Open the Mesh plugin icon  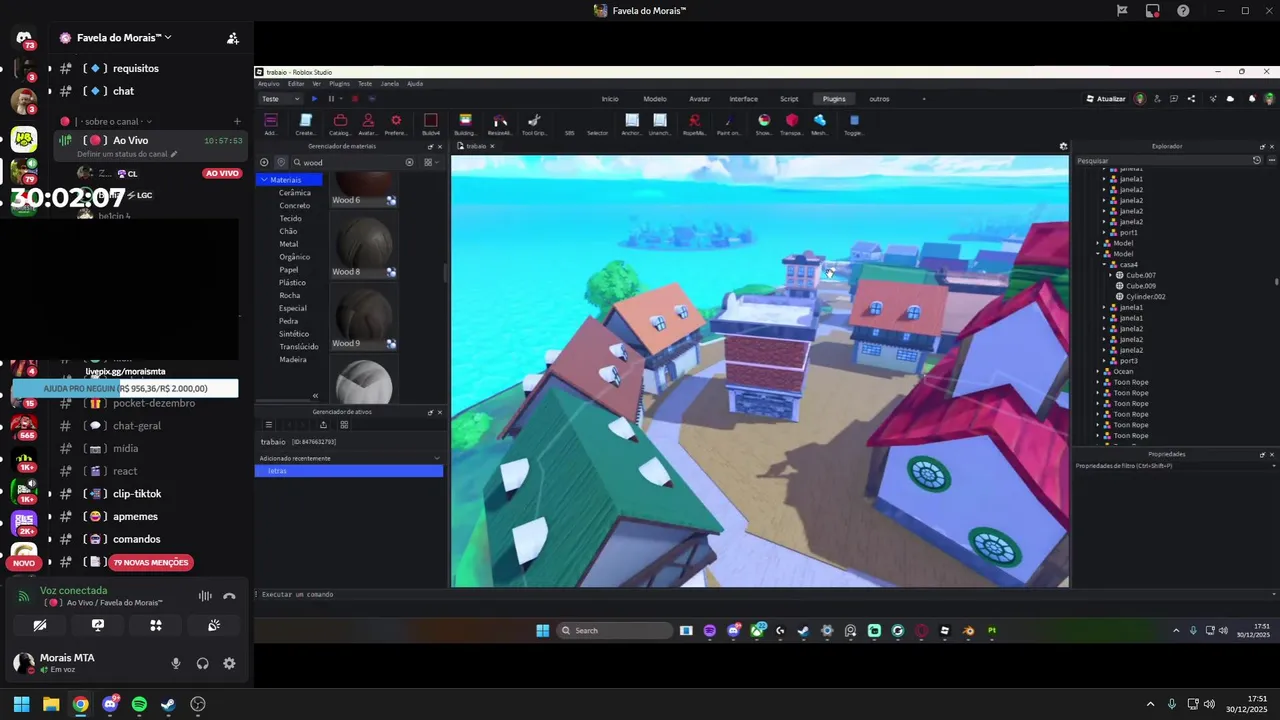click(x=820, y=123)
